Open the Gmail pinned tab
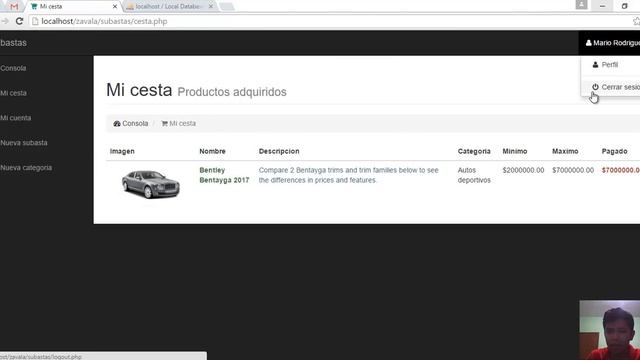Viewport: 640px width, 360px height. [x=14, y=7]
